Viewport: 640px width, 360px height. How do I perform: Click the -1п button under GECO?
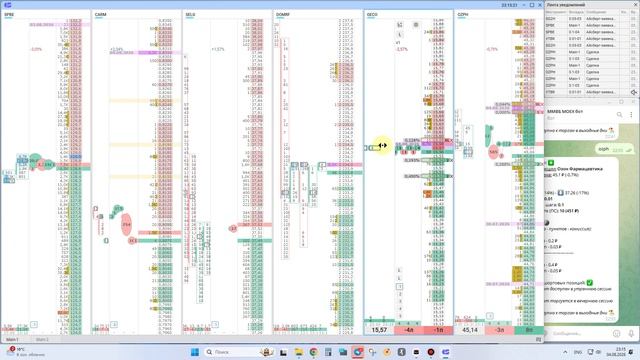pos(438,330)
